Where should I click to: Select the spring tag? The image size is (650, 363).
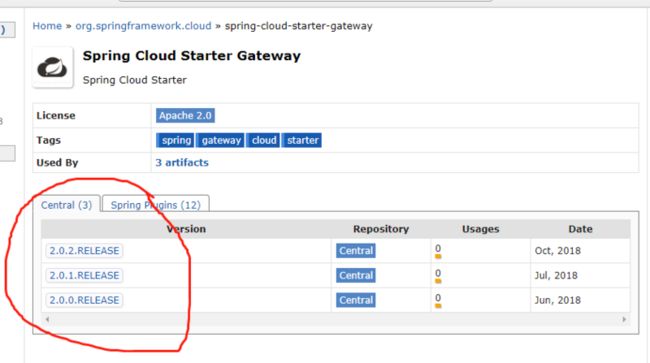coord(175,140)
